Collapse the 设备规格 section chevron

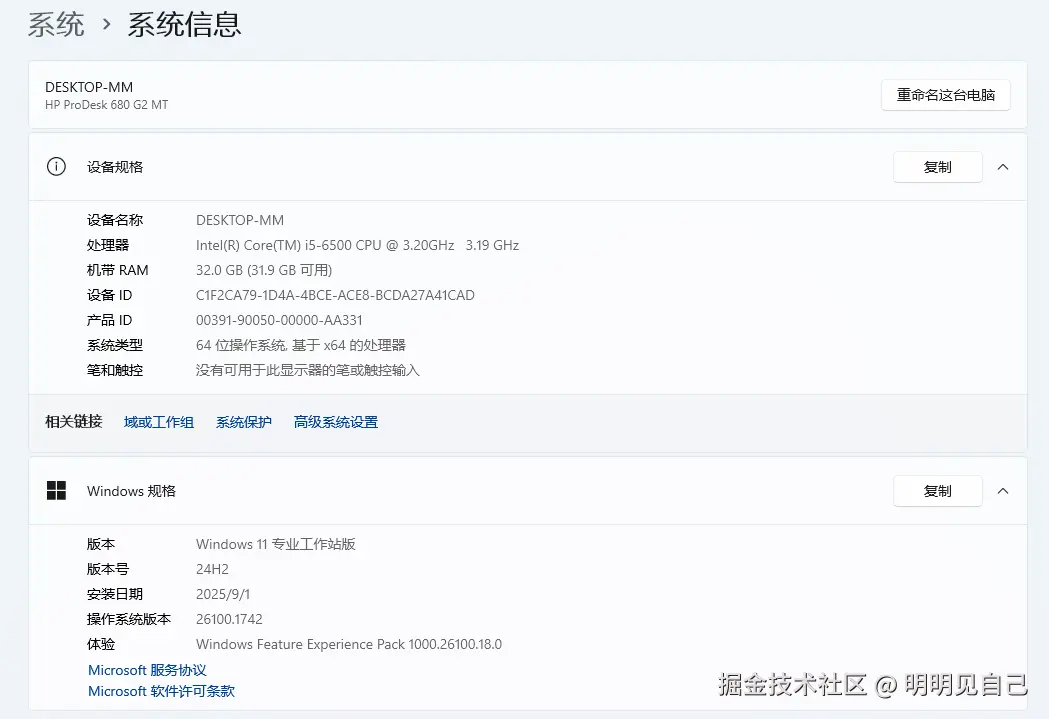[x=1002, y=167]
